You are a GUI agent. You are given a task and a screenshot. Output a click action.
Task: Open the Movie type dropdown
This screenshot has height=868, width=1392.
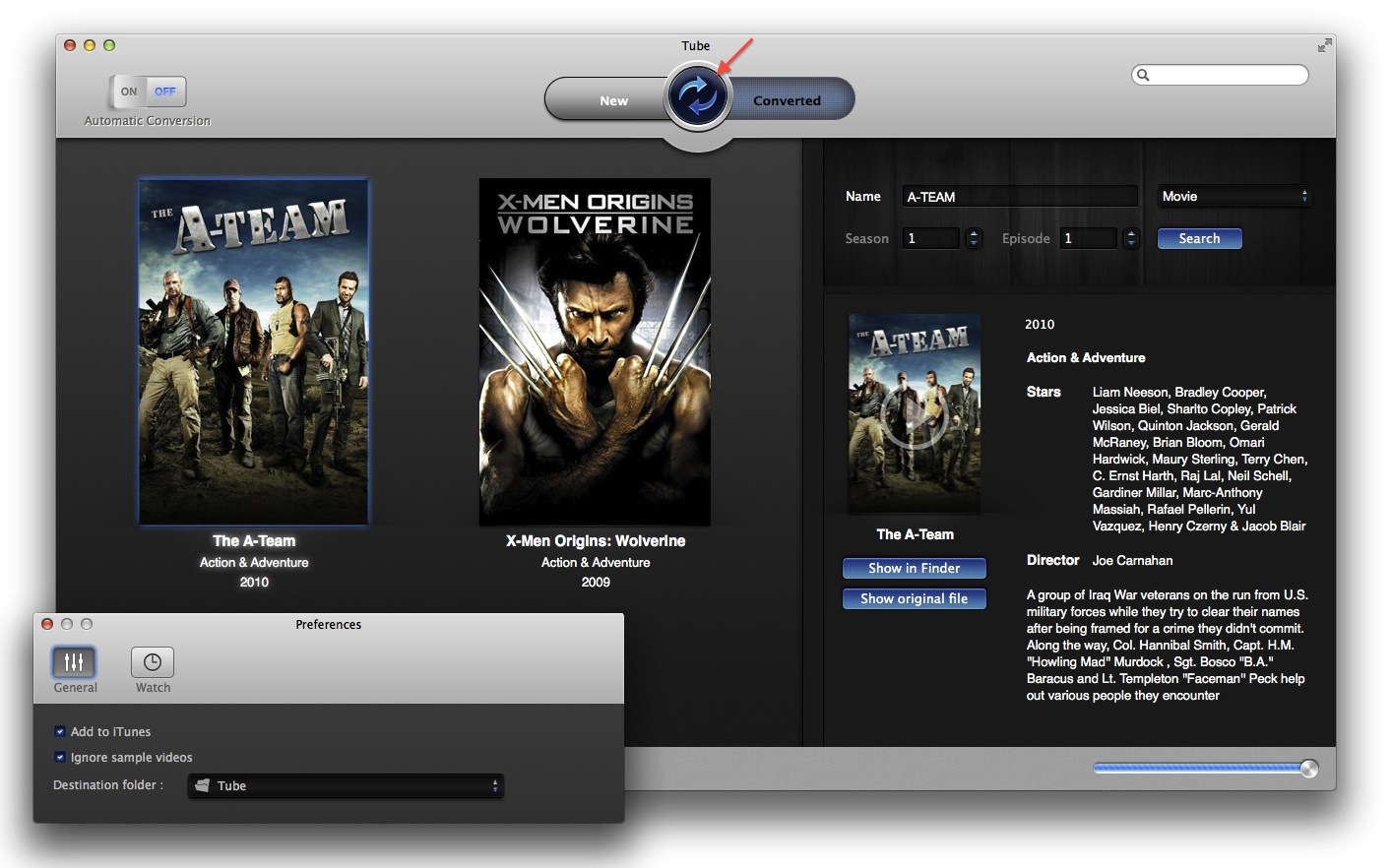point(1234,197)
